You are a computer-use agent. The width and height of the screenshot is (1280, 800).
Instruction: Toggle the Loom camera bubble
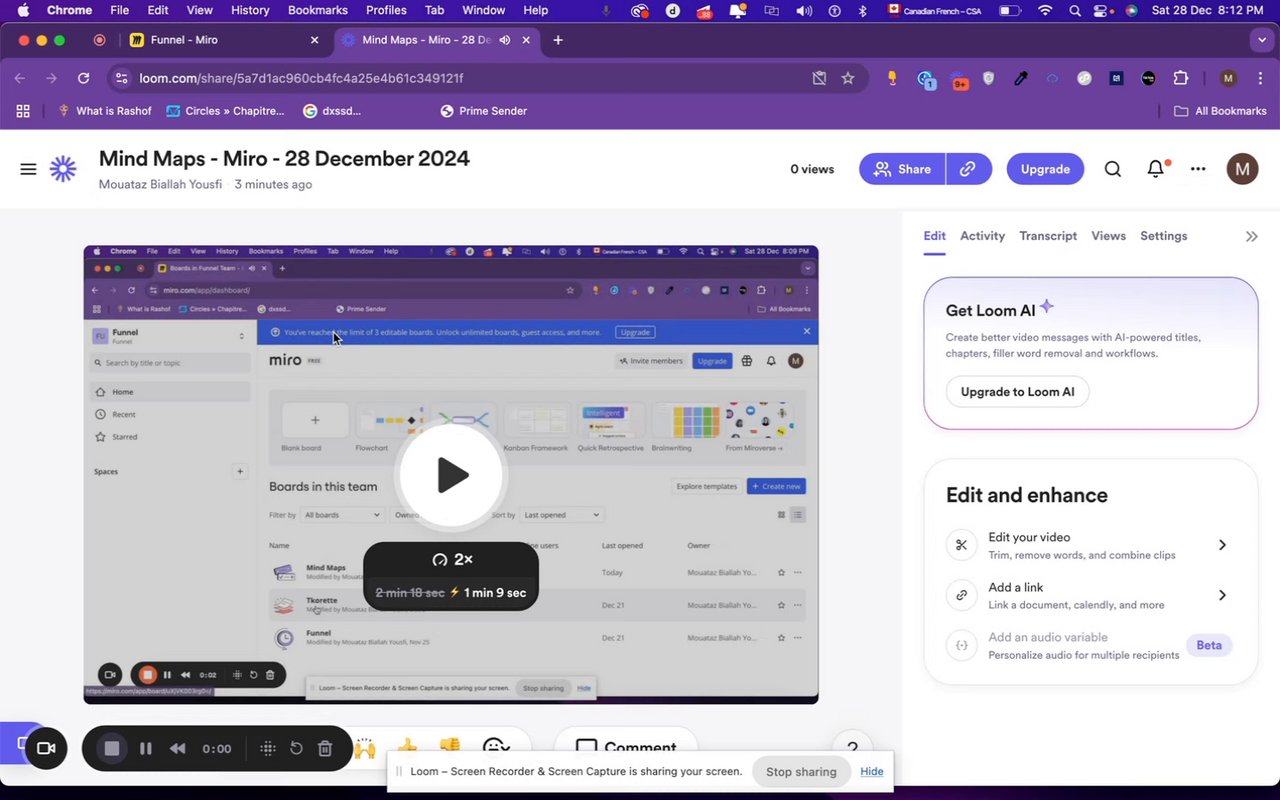(x=45, y=748)
